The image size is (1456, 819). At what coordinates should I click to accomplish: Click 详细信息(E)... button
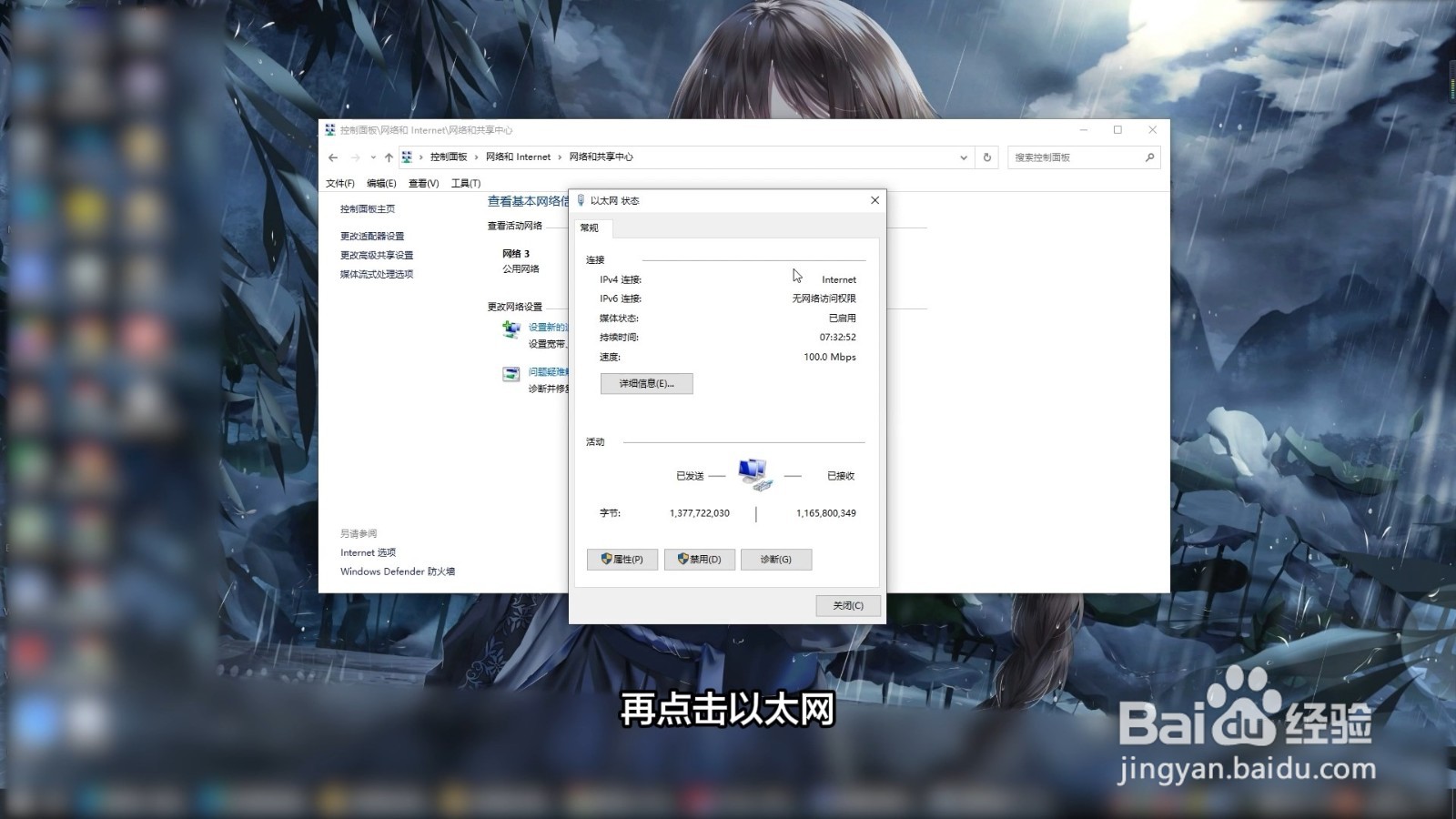click(647, 384)
